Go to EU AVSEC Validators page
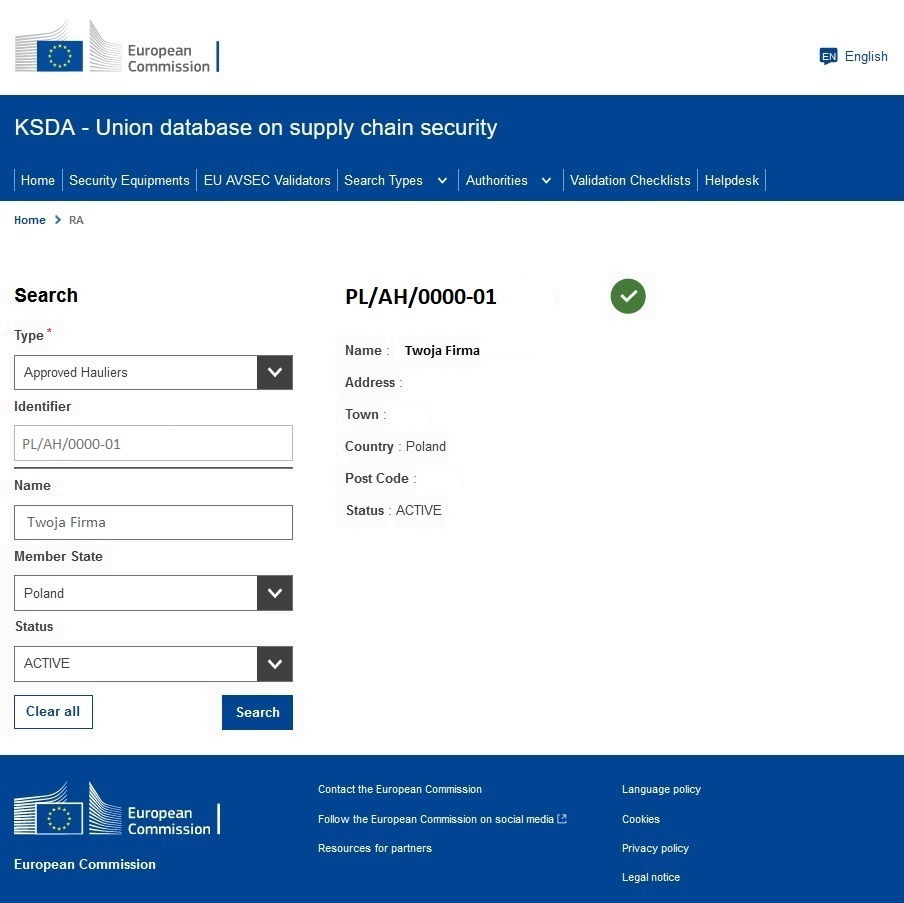Screen dimensions: 904x903 tap(267, 181)
